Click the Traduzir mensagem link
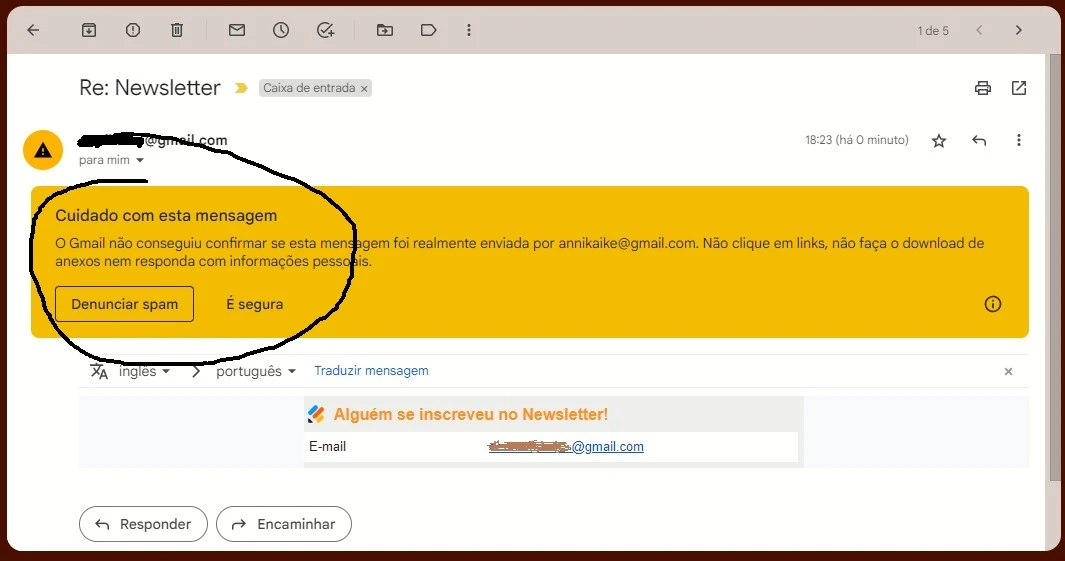Screen dimensions: 1065x561 click(371, 371)
